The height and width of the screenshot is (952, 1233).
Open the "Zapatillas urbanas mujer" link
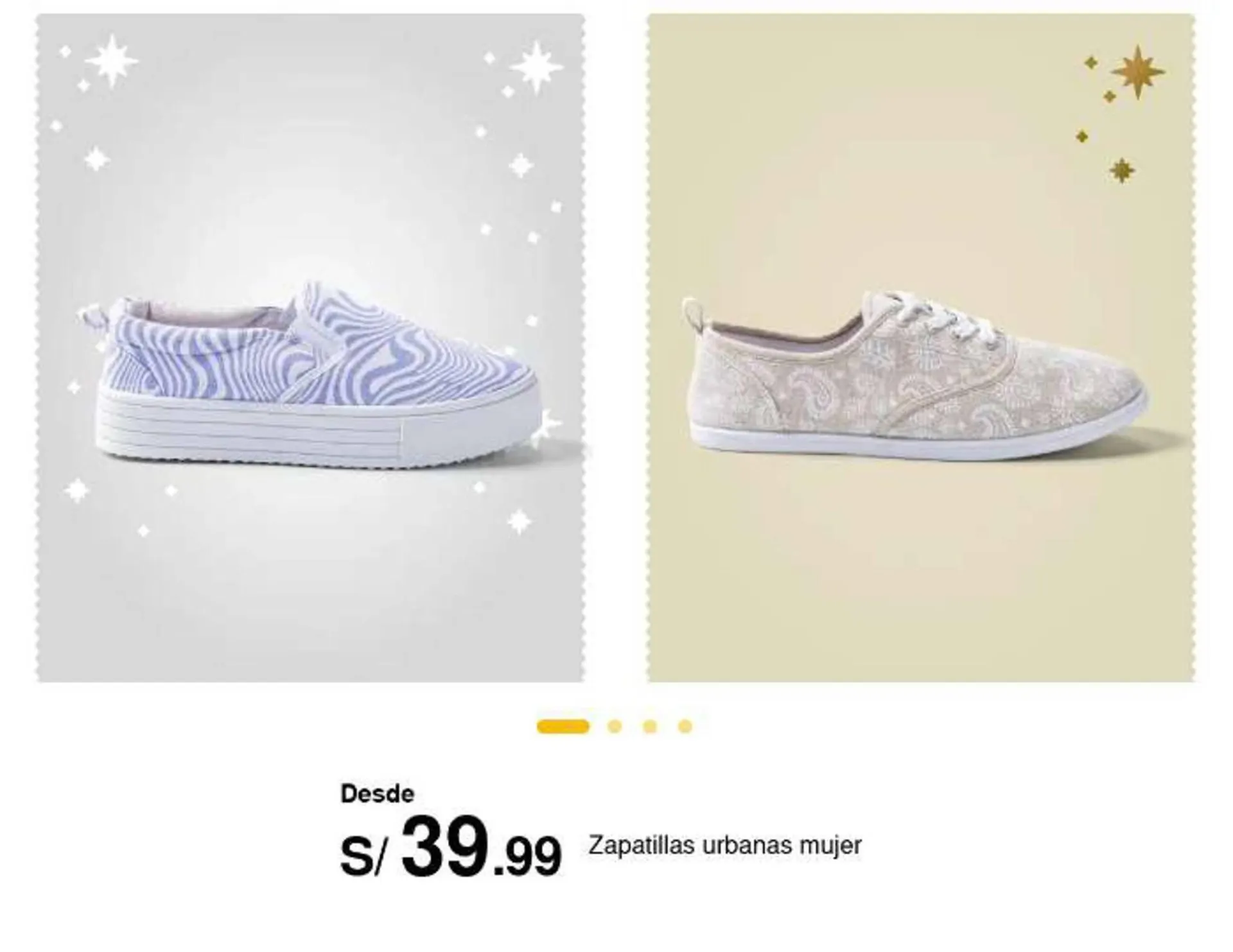click(724, 845)
